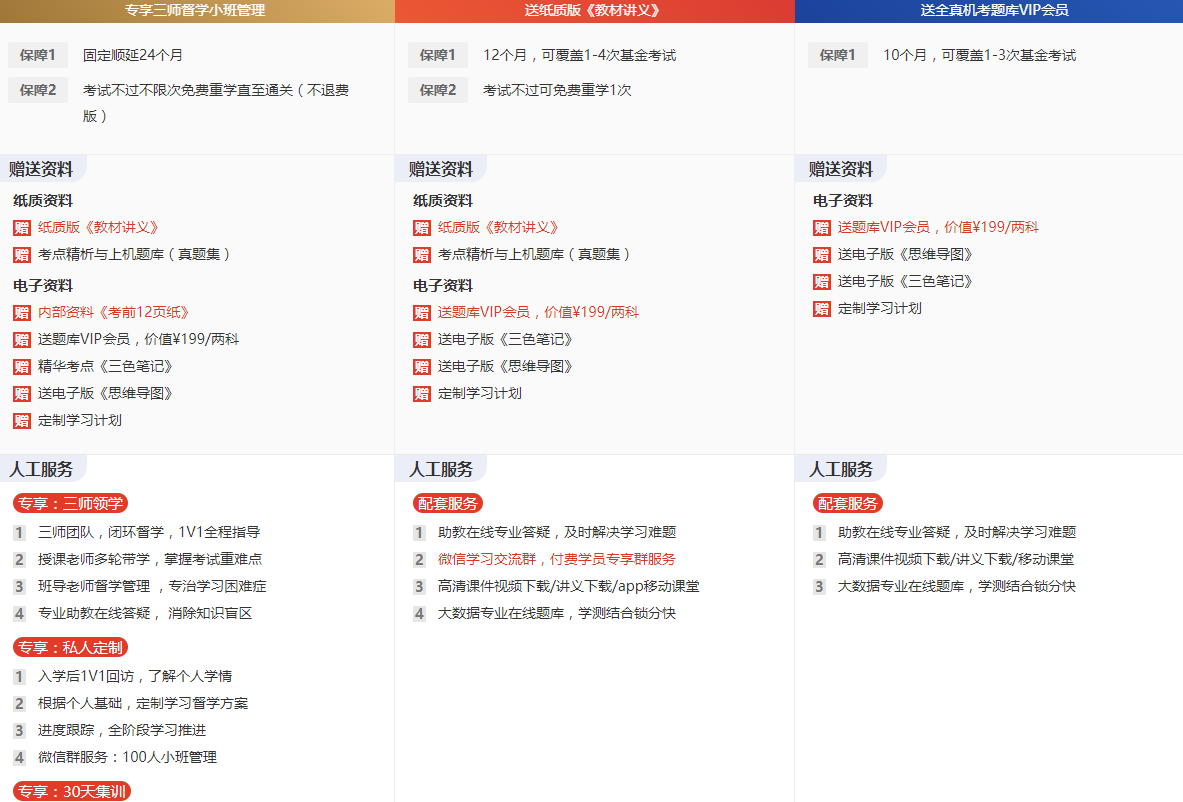Image resolution: width=1183 pixels, height=802 pixels.
Task: Click 人工服务 heading in 三师督学 column
Action: click(41, 469)
